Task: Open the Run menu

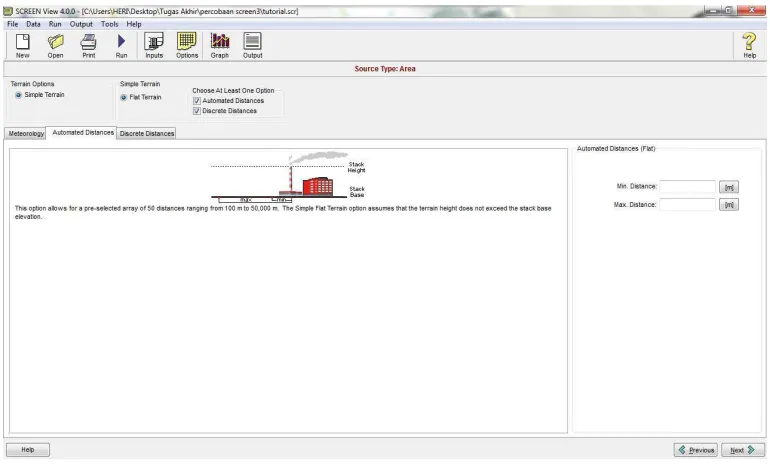Action: coord(55,24)
